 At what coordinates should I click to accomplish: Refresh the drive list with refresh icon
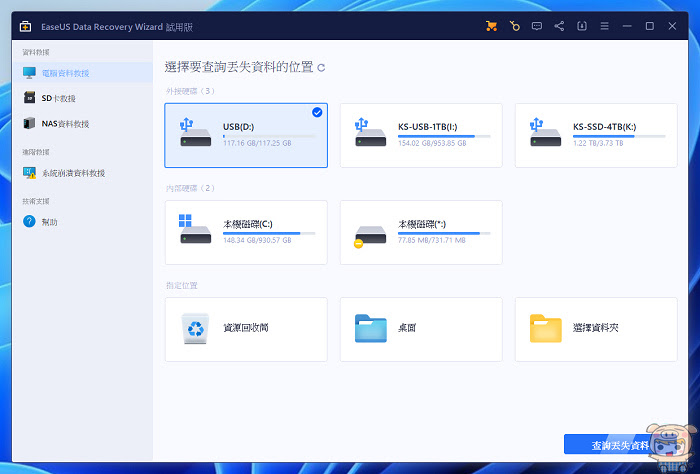[321, 68]
